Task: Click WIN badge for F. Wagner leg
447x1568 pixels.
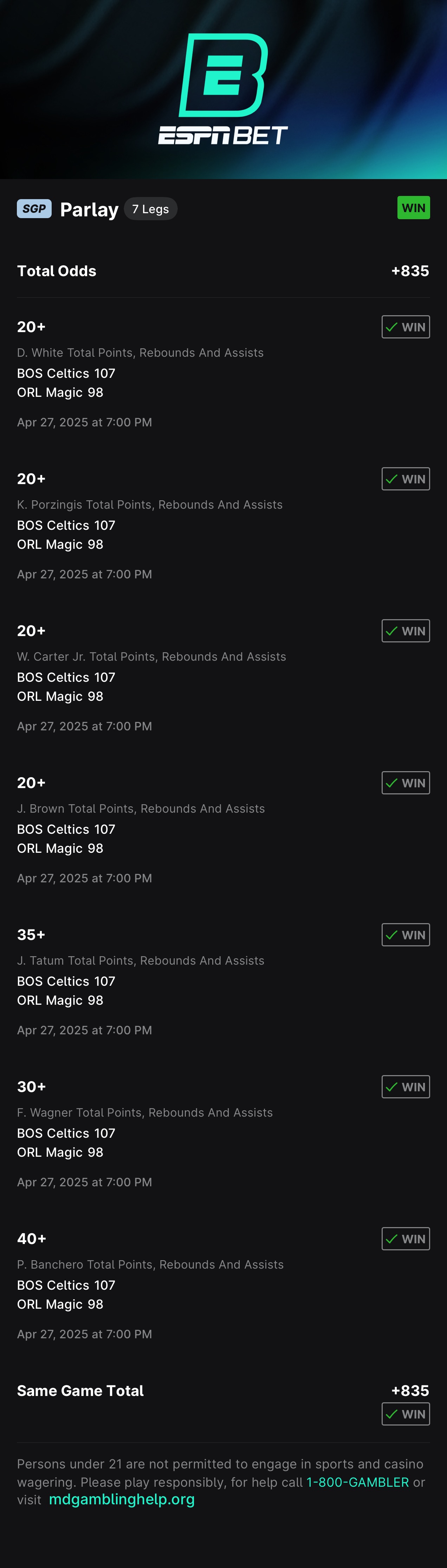Action: (x=406, y=1087)
